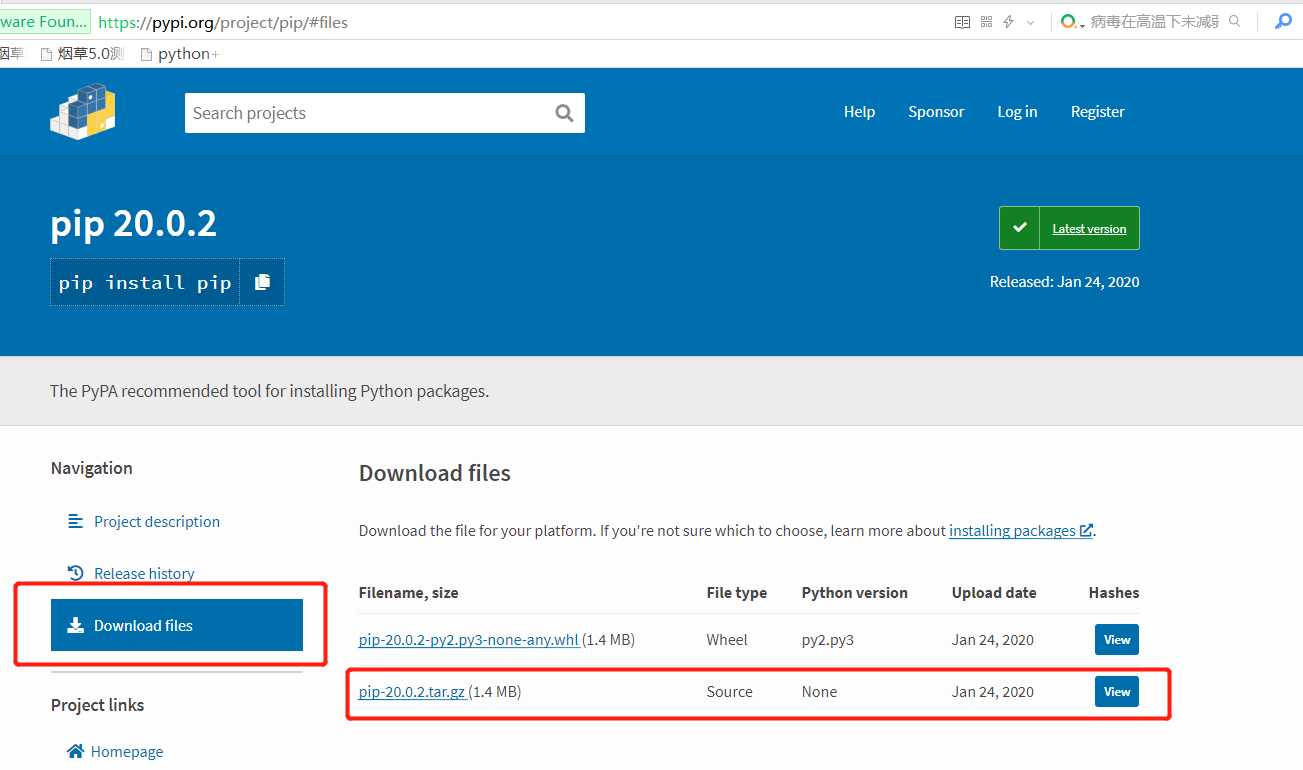The height and width of the screenshot is (770, 1303).
Task: Click the Release history clock icon
Action: [x=75, y=573]
